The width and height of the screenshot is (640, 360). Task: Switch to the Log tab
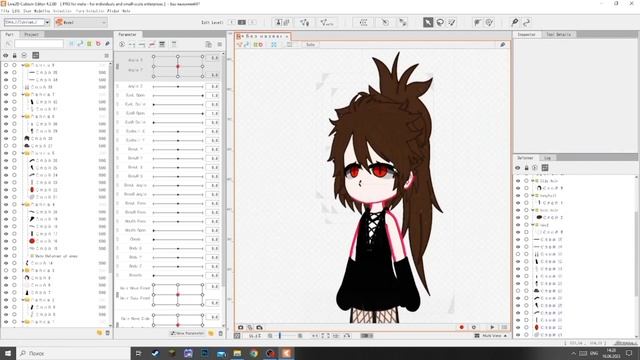coord(547,158)
